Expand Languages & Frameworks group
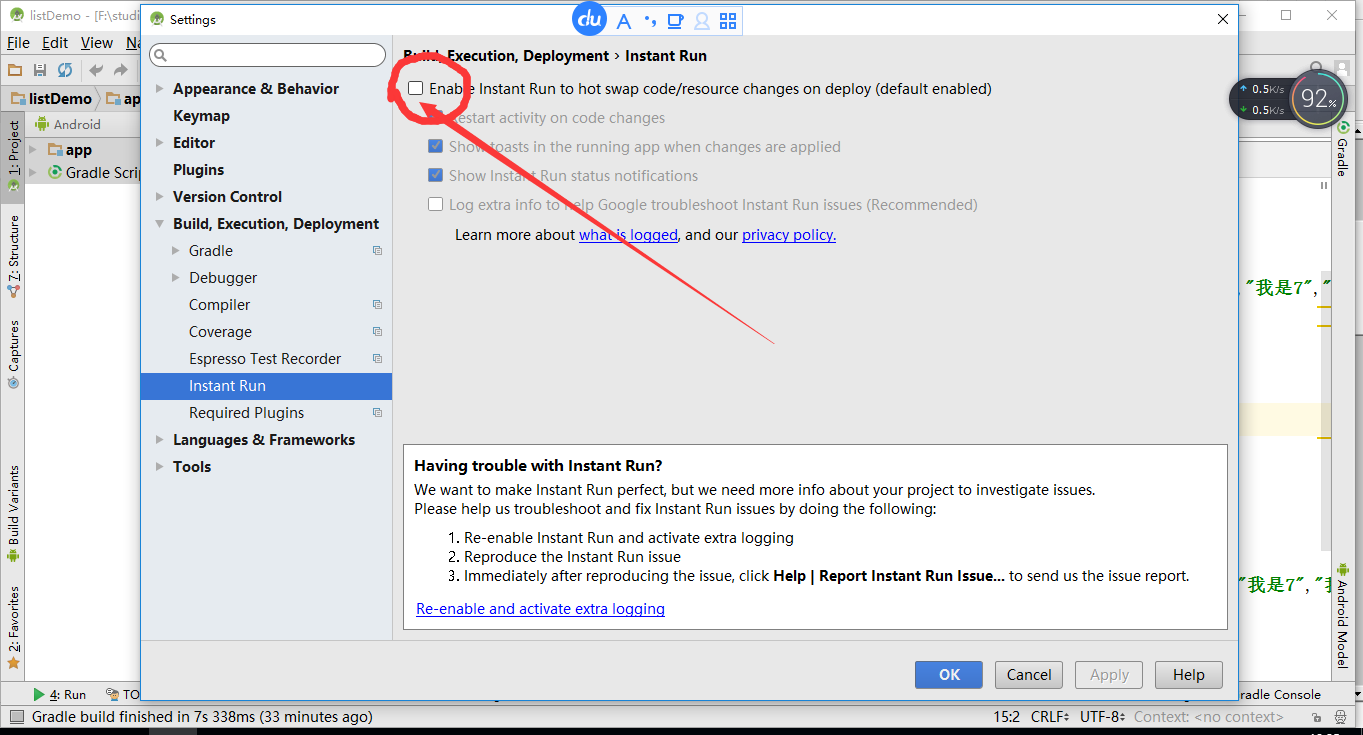This screenshot has height=735, width=1363. (x=160, y=440)
